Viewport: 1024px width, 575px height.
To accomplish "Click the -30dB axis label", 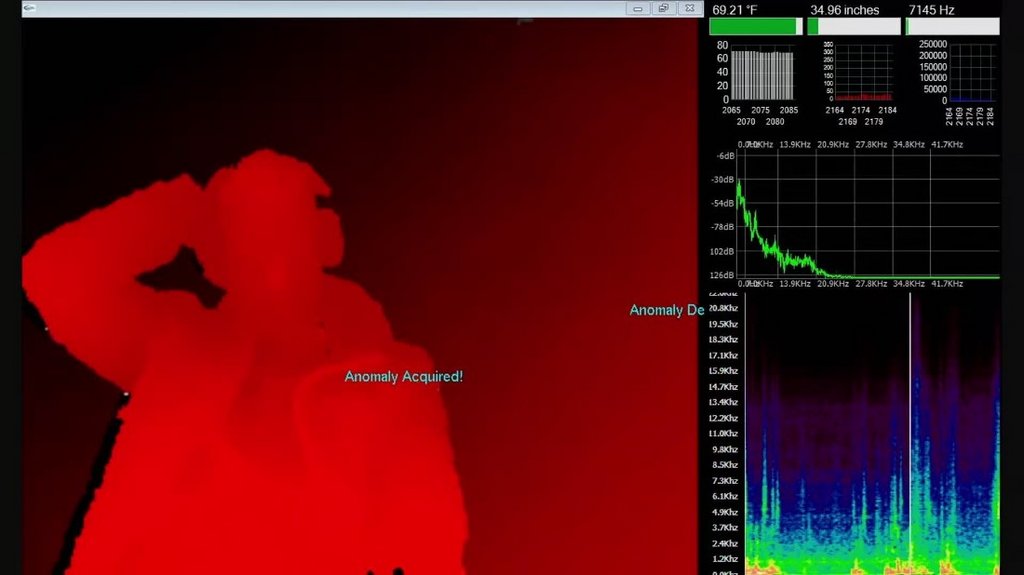I will (723, 180).
